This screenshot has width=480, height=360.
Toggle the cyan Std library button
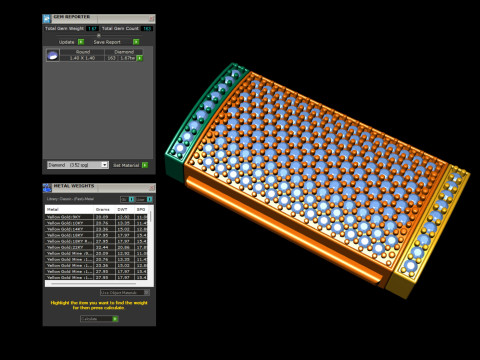pyautogui.click(x=131, y=199)
